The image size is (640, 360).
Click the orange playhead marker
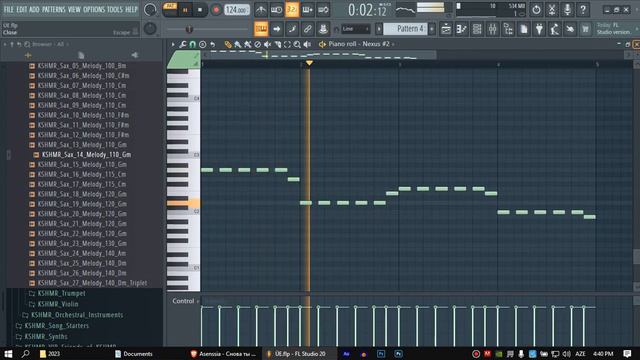309,62
